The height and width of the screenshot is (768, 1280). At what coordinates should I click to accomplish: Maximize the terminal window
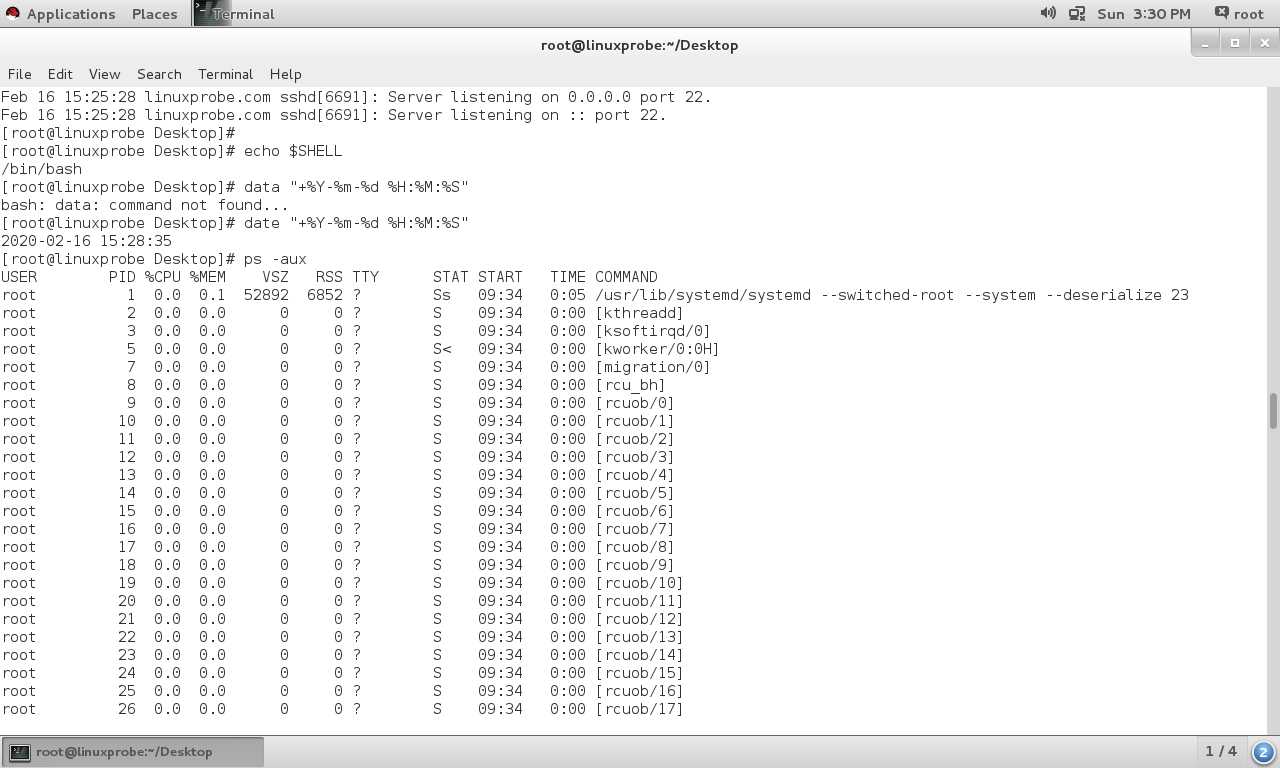pos(1235,43)
